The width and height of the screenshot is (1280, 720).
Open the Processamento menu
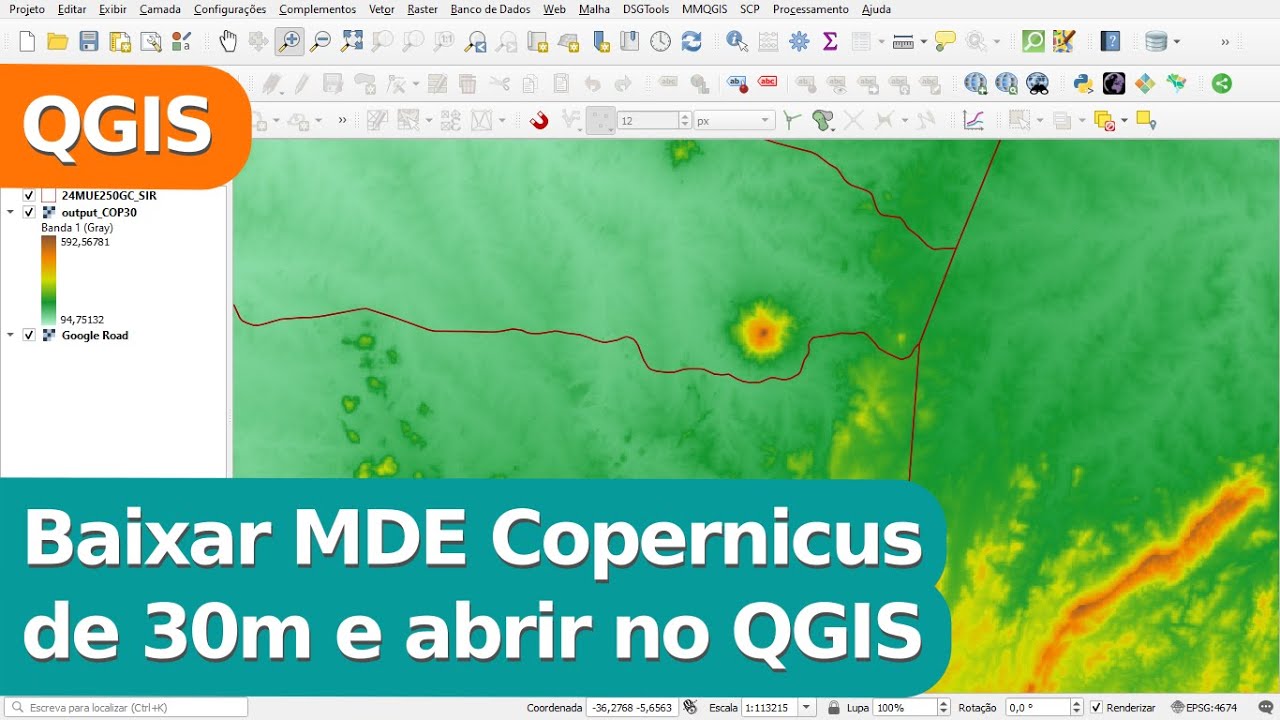pos(811,9)
